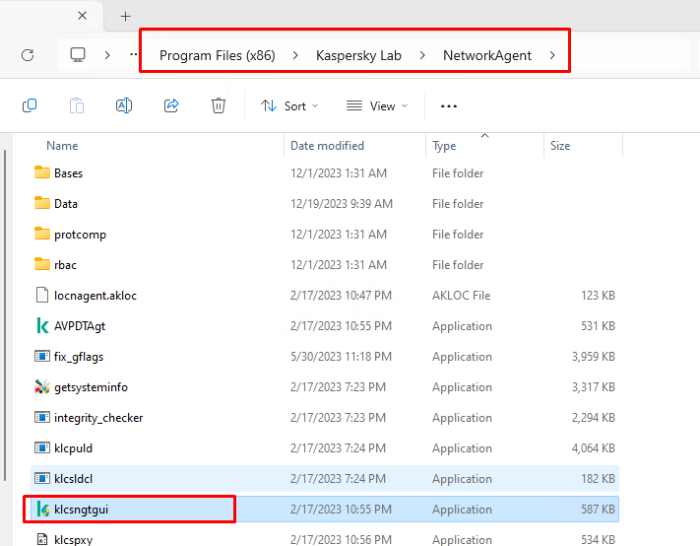Select the file name 'getsysteminfo'

(x=91, y=388)
